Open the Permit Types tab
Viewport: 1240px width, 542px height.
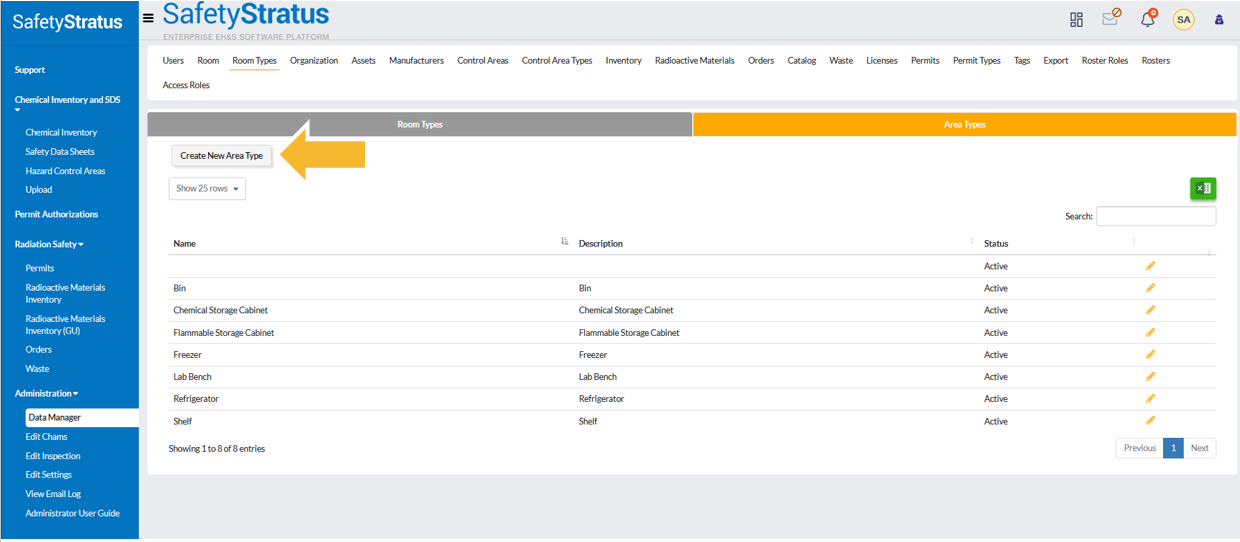tap(977, 60)
